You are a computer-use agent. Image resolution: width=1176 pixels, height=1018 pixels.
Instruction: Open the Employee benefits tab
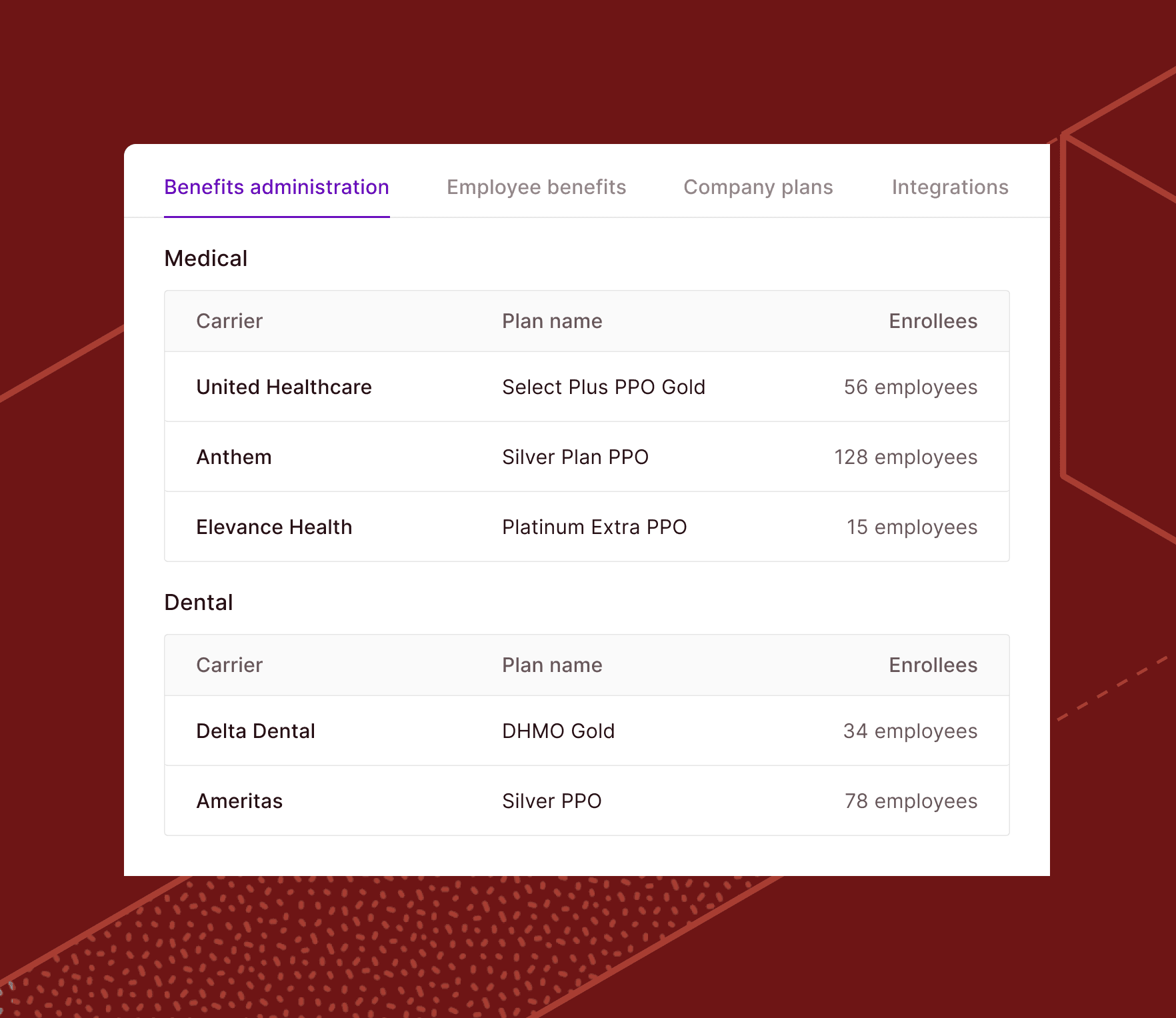coord(536,187)
